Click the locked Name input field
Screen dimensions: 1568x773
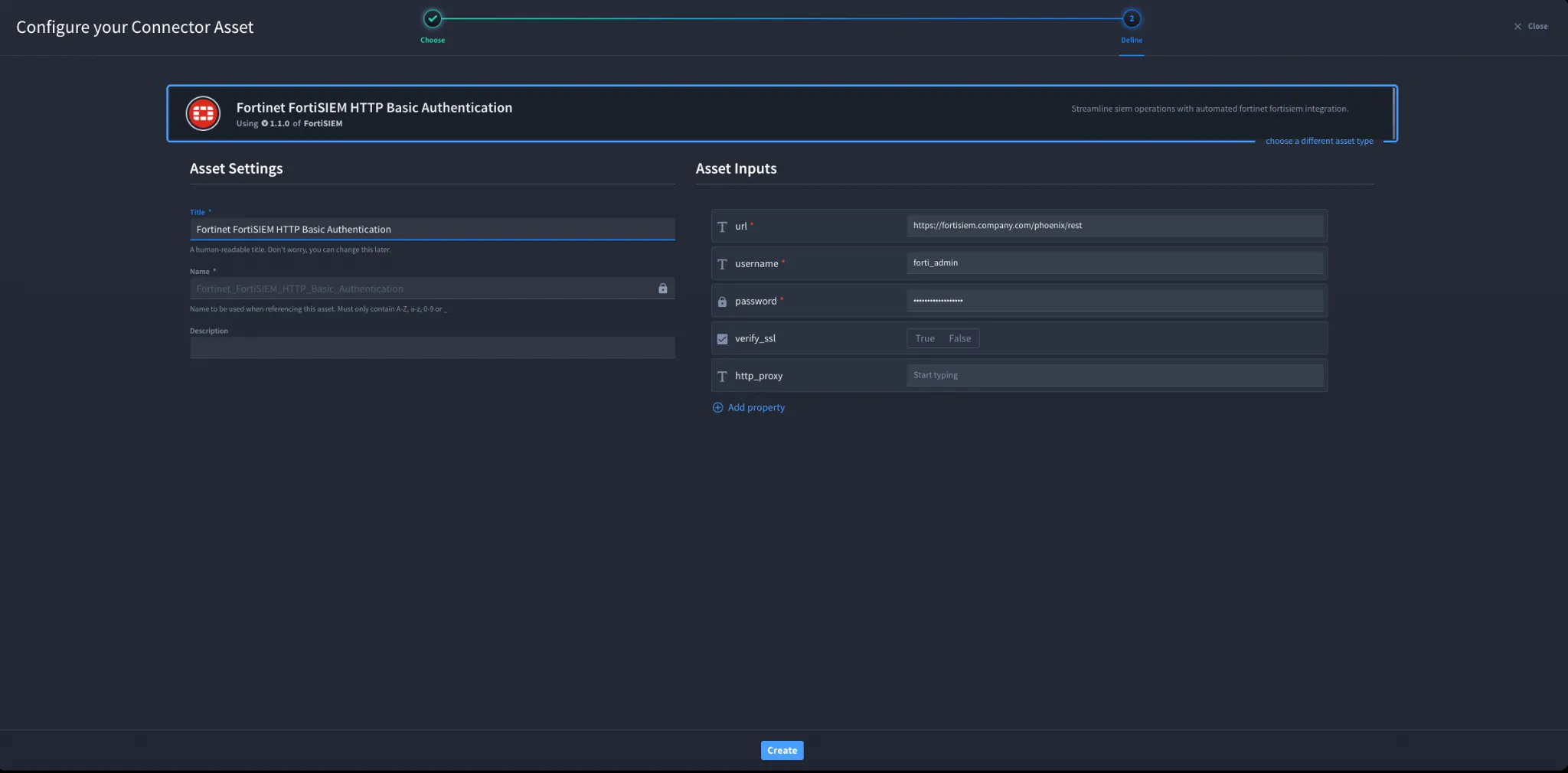click(433, 289)
